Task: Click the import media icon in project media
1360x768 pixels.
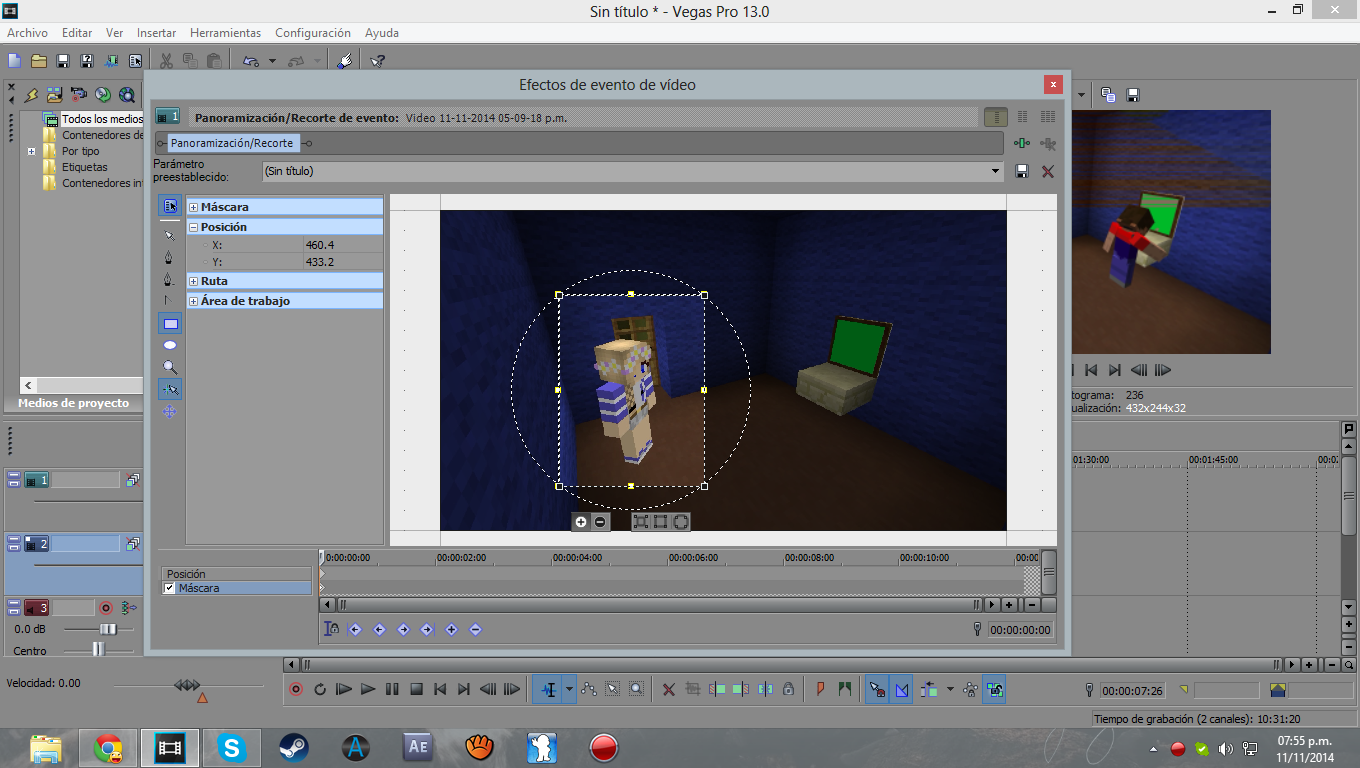Action: click(x=54, y=95)
